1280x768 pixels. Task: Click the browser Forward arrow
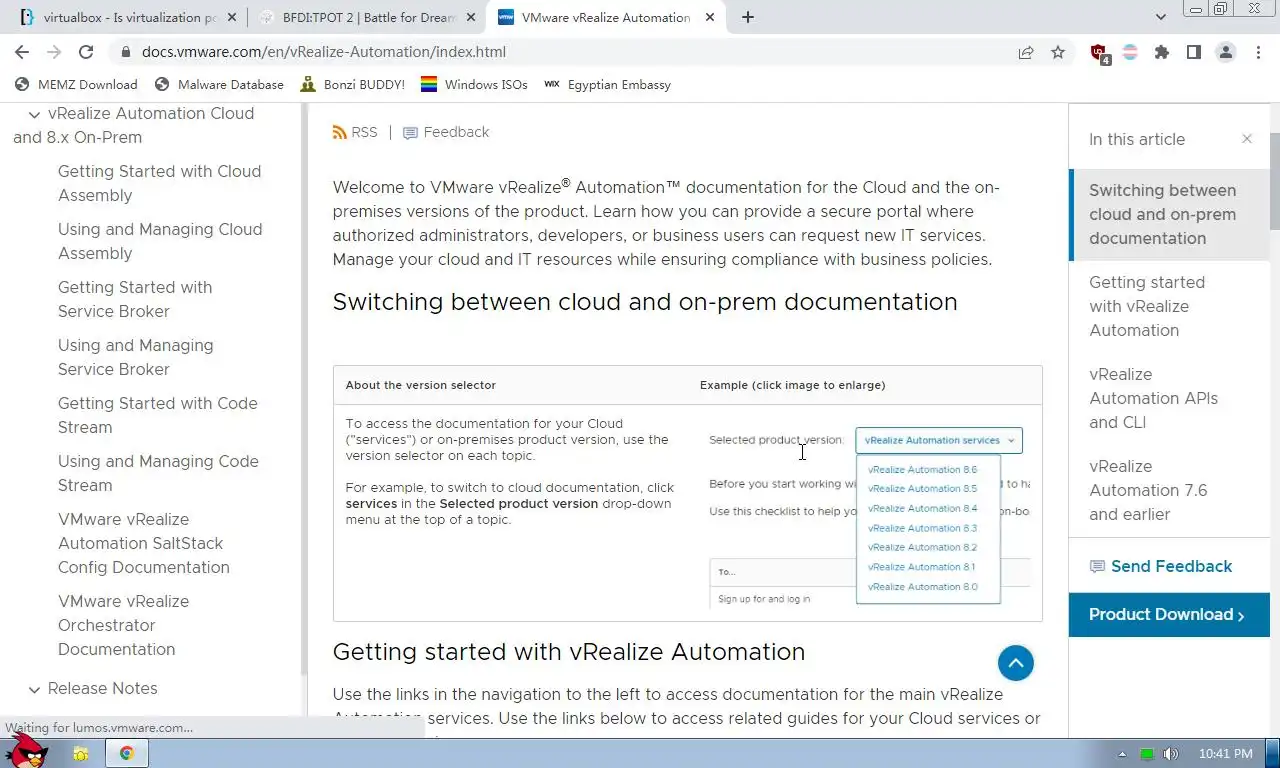pos(54,52)
